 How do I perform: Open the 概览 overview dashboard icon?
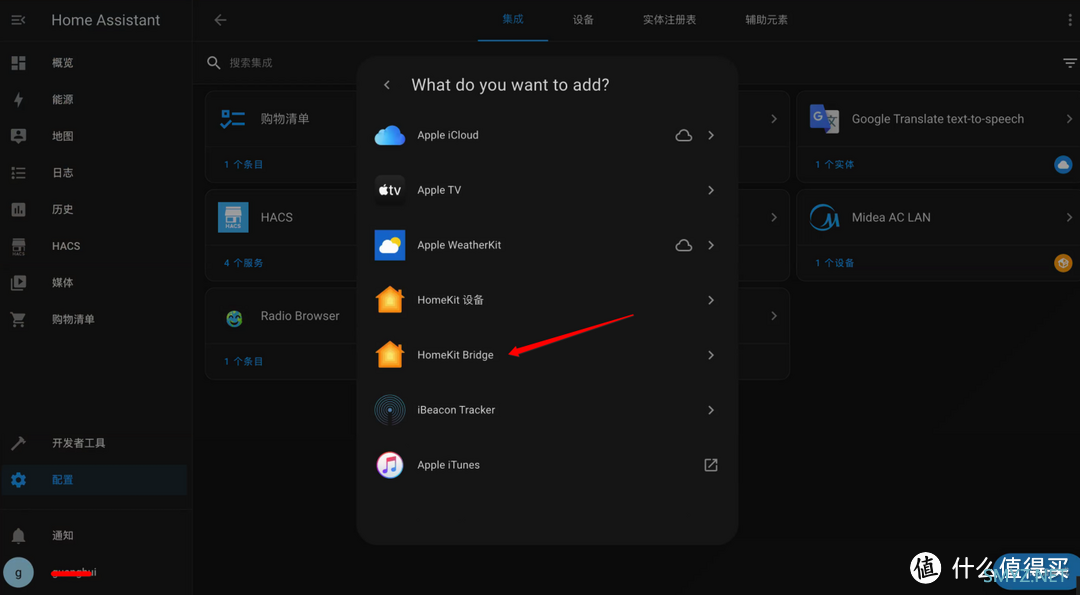tap(19, 63)
